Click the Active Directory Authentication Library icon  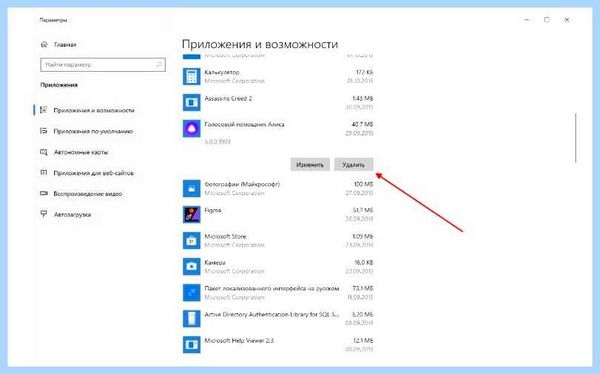coord(191,318)
